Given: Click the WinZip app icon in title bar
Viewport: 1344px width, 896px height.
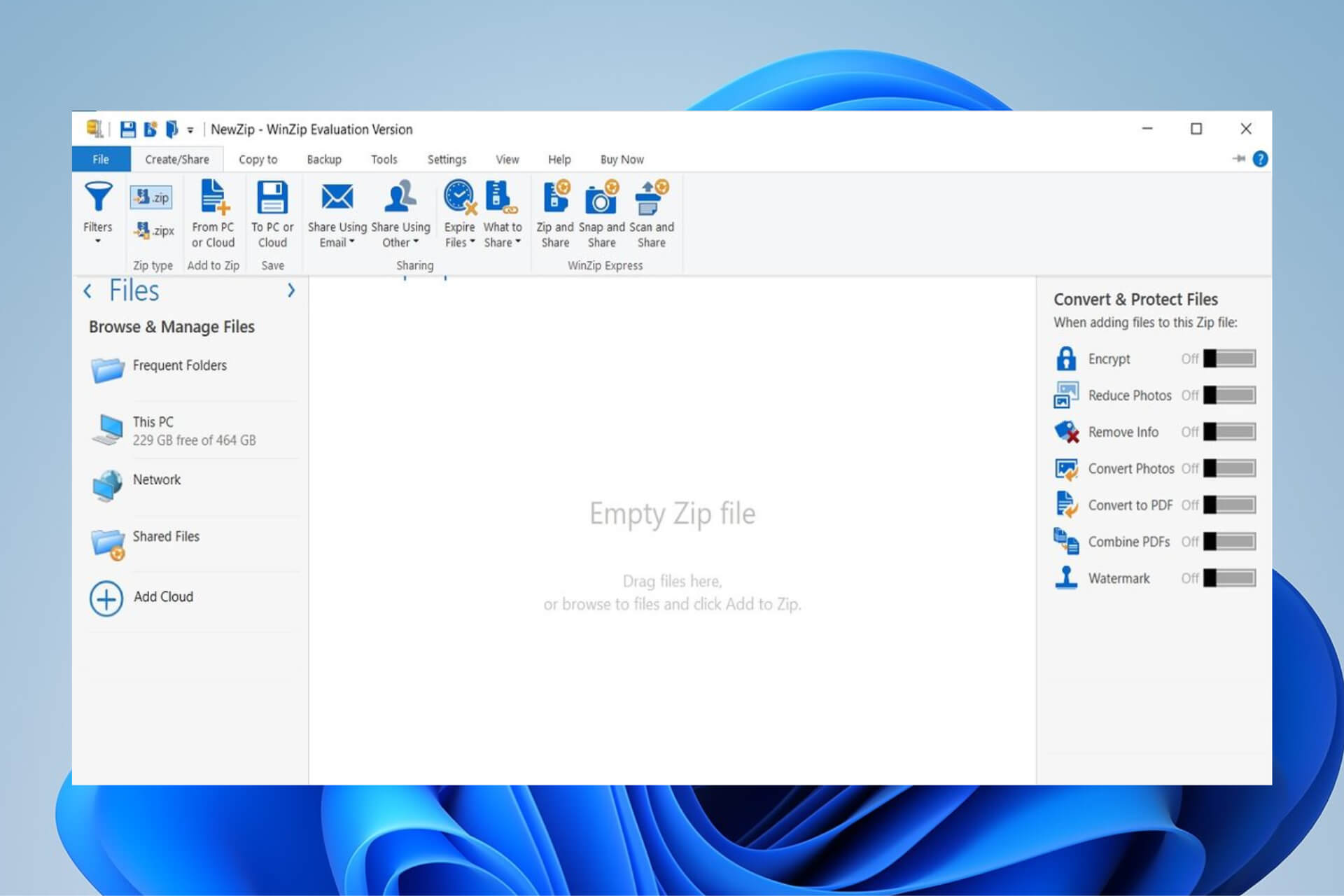Looking at the screenshot, I should [94, 129].
